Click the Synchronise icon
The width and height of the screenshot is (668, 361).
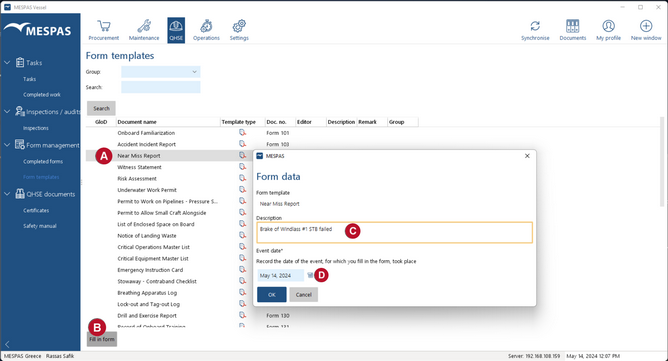click(x=535, y=30)
